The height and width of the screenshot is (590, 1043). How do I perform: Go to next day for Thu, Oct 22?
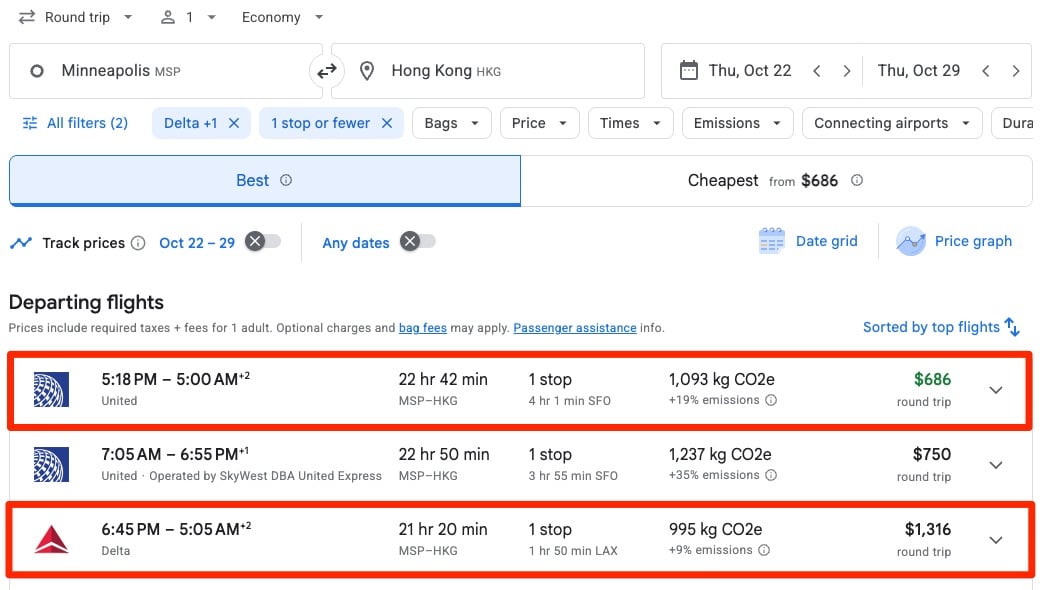[x=846, y=71]
